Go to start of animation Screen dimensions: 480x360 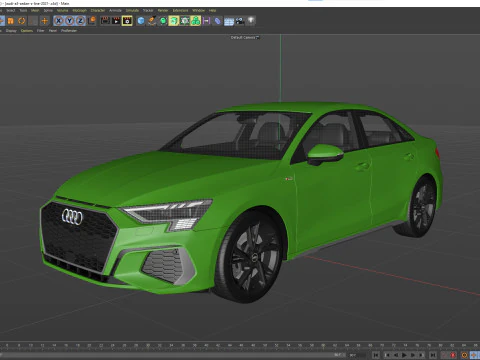[x=375, y=355]
